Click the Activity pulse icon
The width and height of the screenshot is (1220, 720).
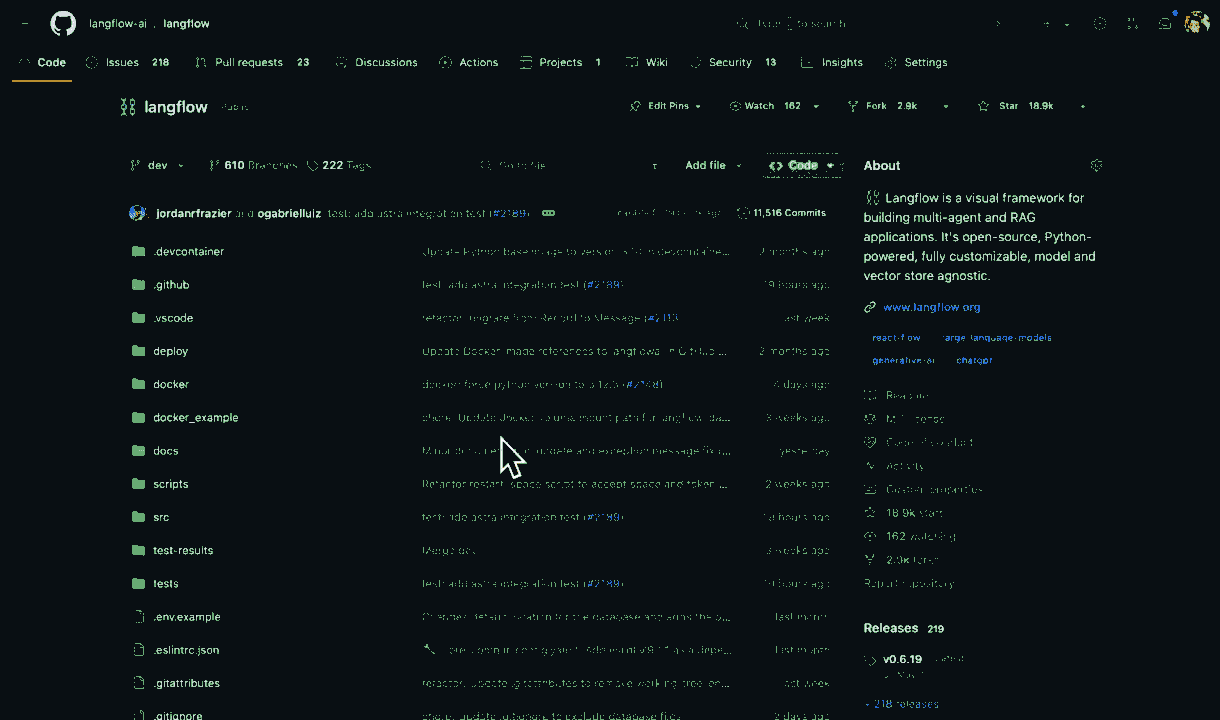point(870,466)
